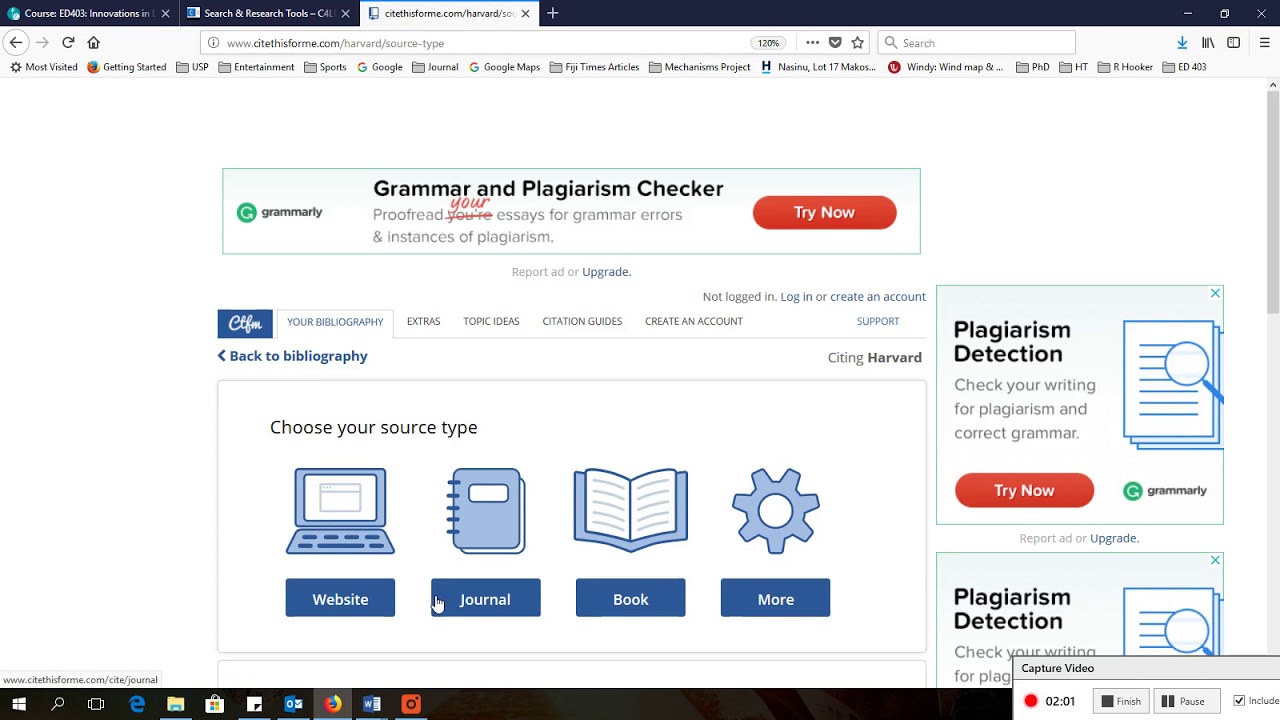Toggle the Firefox sidebar view
Image resolution: width=1280 pixels, height=720 pixels.
tap(1234, 43)
